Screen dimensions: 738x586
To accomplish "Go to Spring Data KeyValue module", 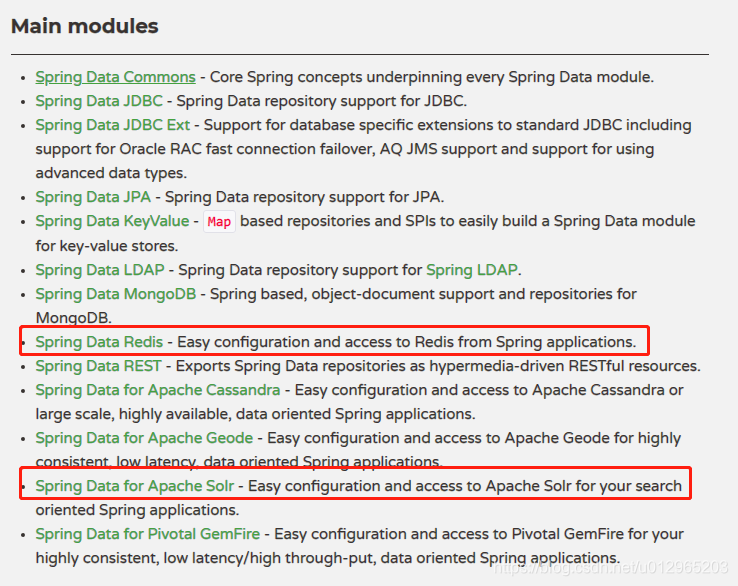I will tap(112, 221).
